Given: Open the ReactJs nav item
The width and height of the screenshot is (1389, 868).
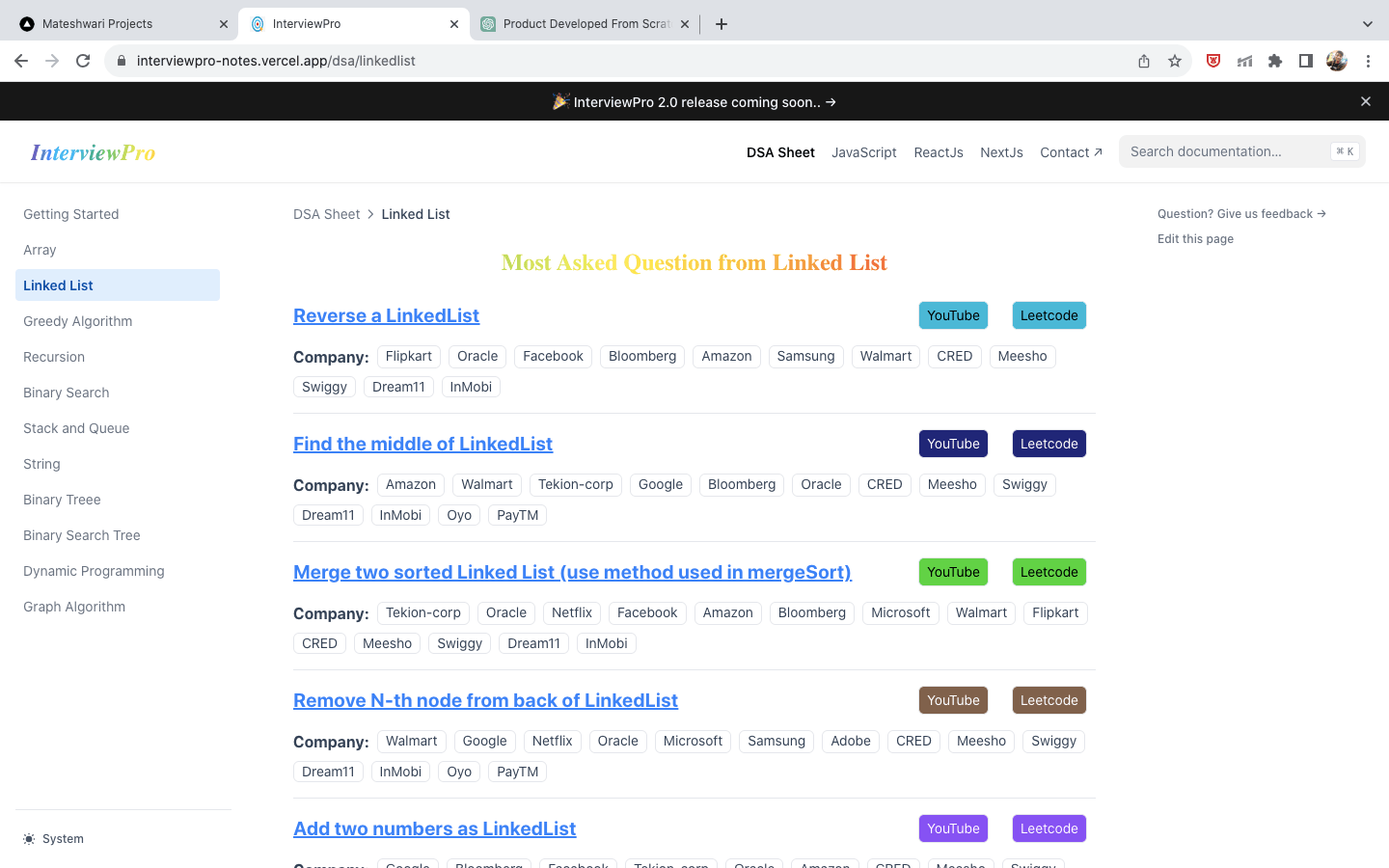Looking at the screenshot, I should (939, 152).
